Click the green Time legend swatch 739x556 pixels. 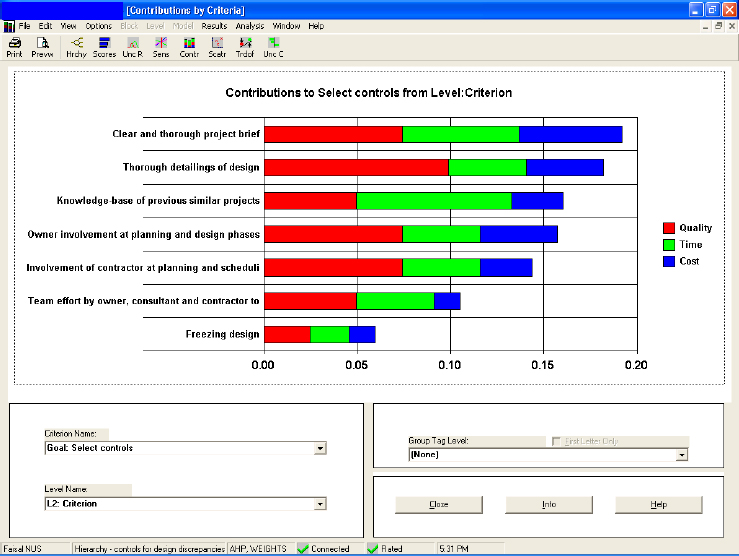tap(669, 245)
